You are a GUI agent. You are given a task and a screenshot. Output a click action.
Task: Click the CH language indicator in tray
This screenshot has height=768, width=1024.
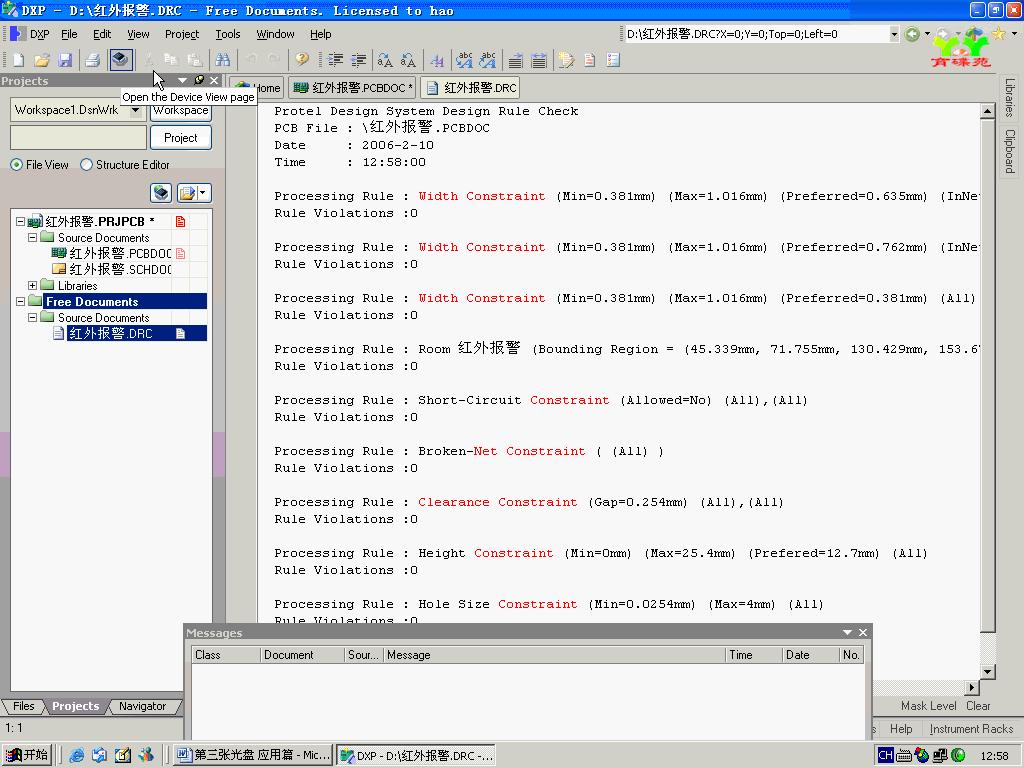[x=885, y=755]
